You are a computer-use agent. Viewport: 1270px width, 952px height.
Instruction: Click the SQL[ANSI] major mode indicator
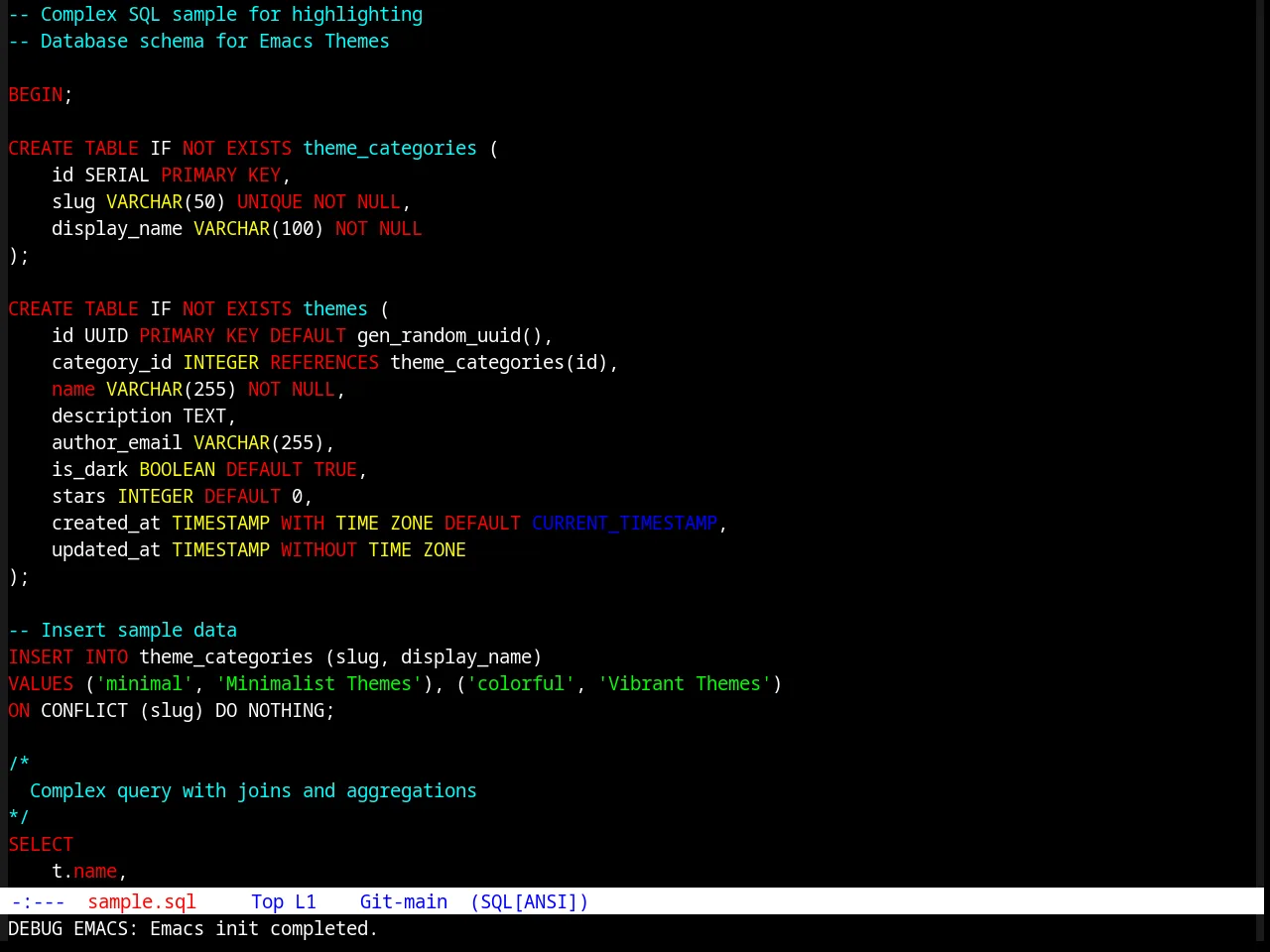(x=529, y=901)
